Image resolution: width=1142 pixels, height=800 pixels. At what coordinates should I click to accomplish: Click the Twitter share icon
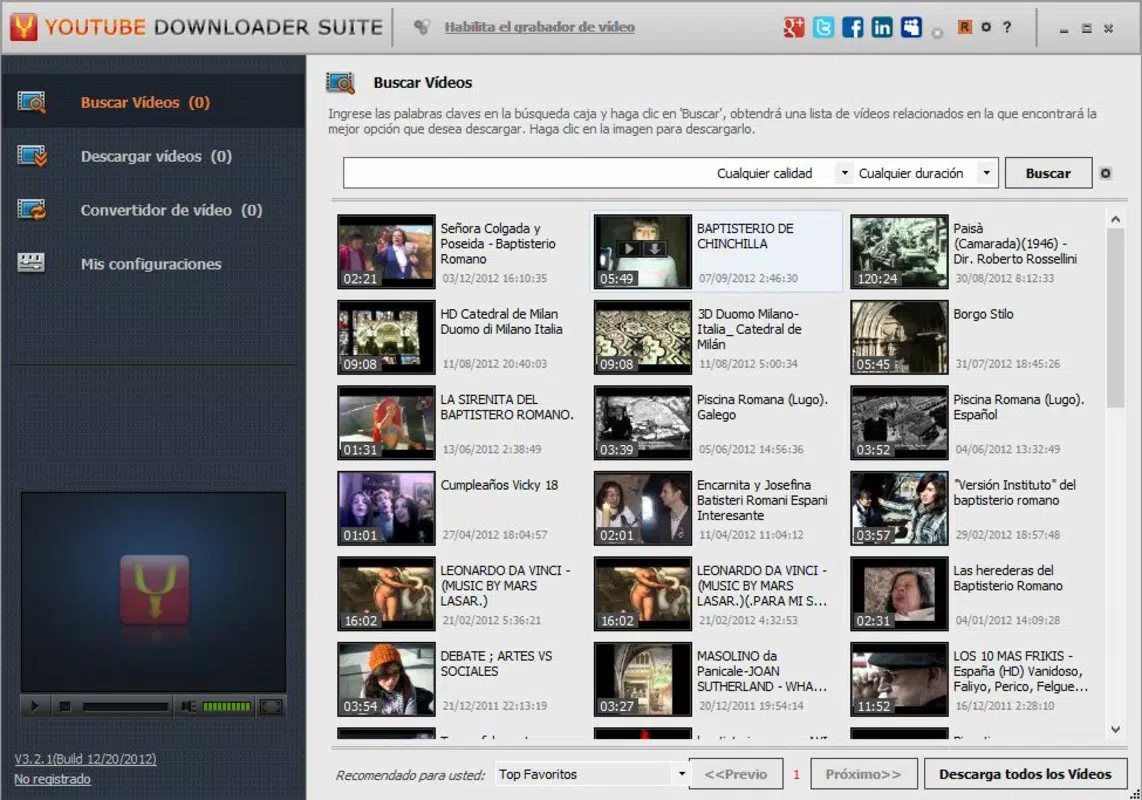(x=823, y=27)
